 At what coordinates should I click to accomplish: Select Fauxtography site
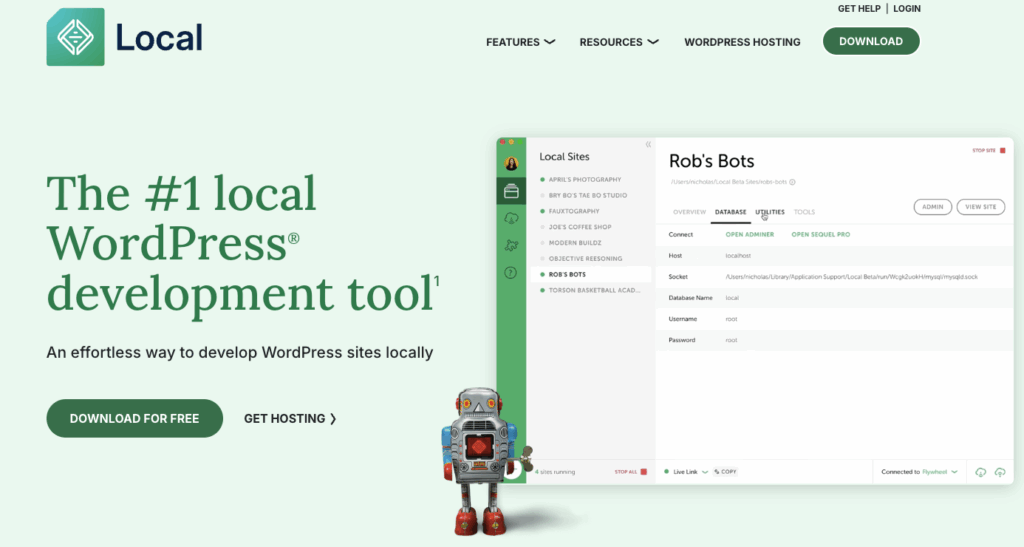(x=573, y=211)
